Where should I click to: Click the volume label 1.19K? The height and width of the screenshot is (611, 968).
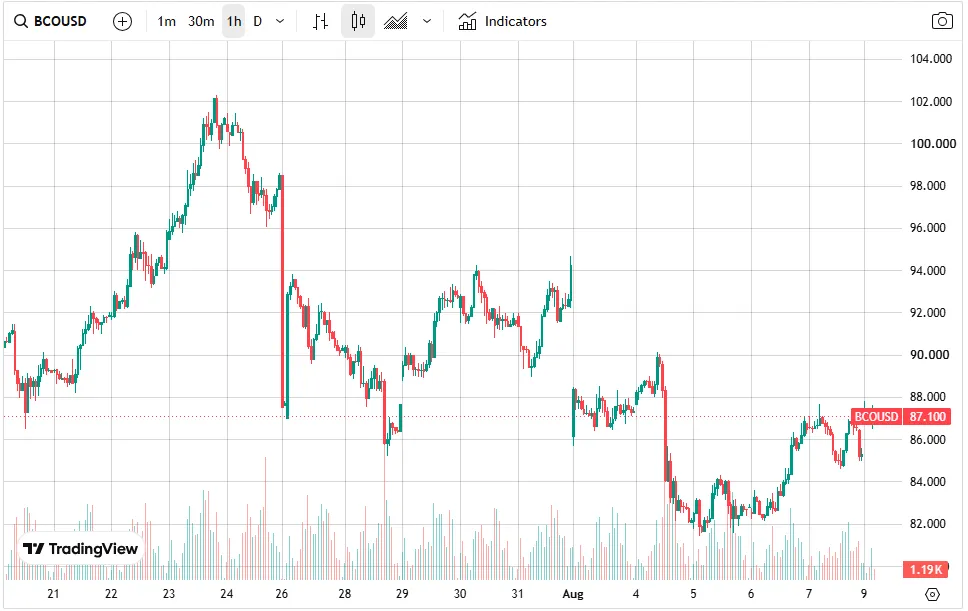[x=925, y=569]
